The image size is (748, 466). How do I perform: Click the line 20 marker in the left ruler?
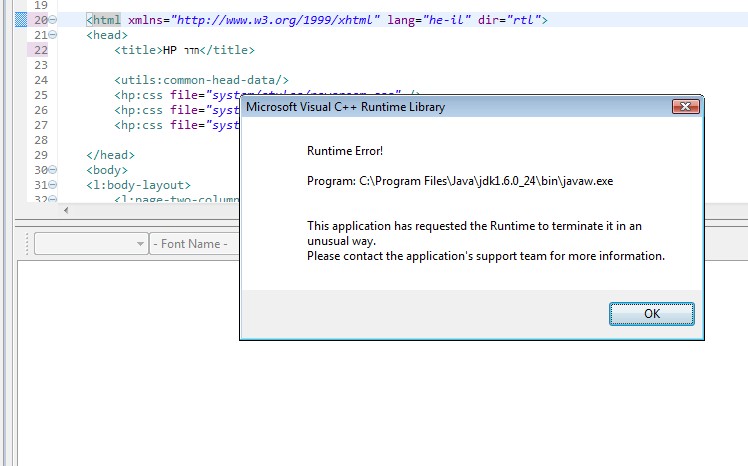(x=21, y=20)
